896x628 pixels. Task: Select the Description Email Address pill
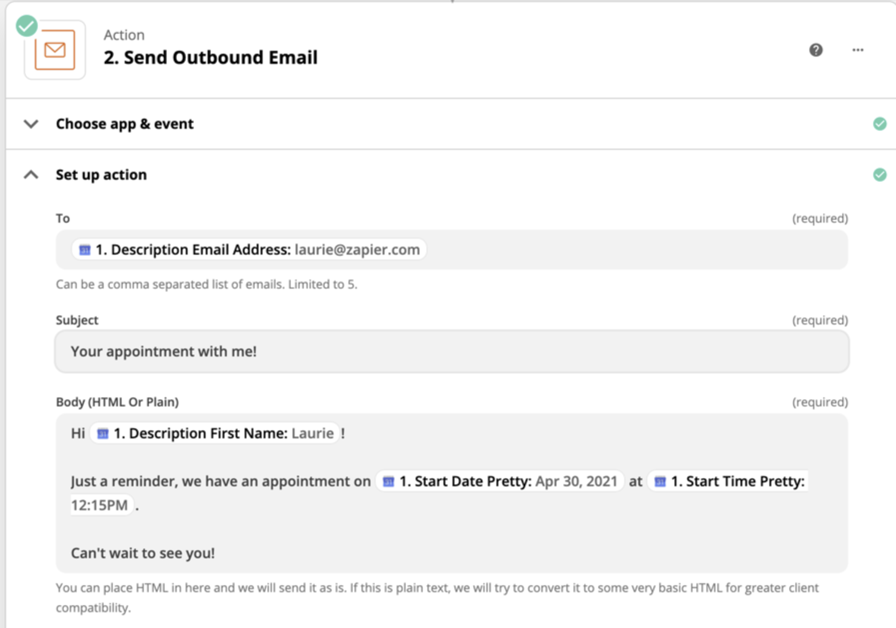[250, 250]
